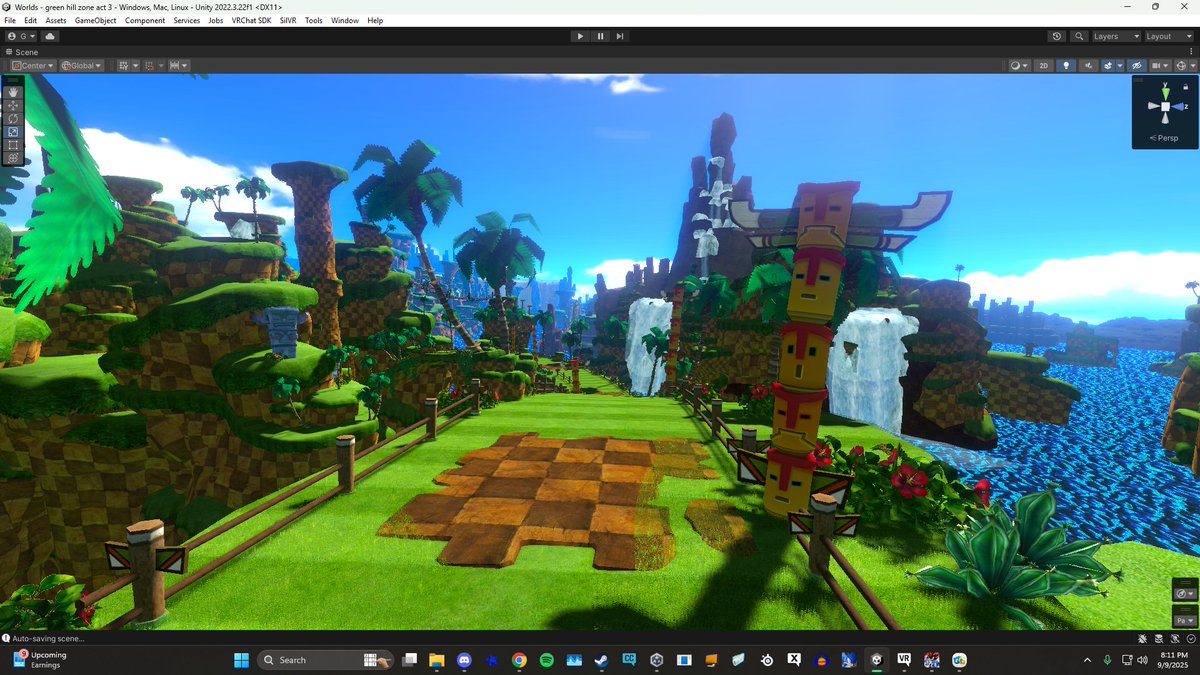This screenshot has width=1200, height=675.
Task: Click the Windows Start button
Action: click(x=241, y=660)
